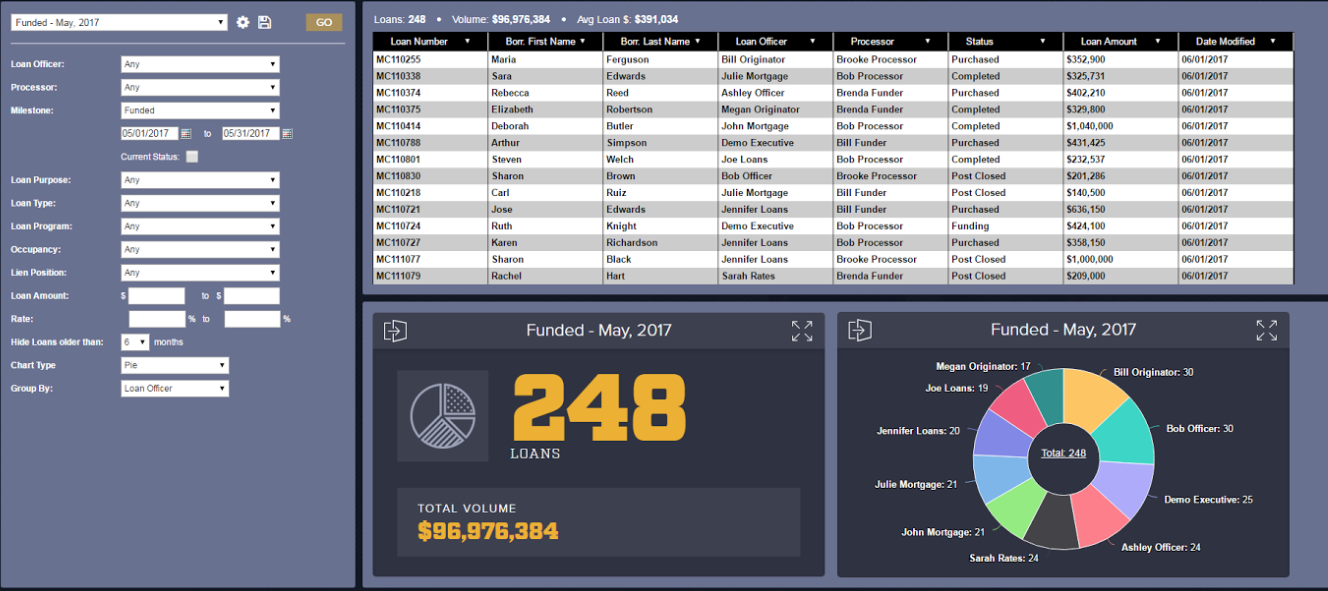Select loan number MC110414 cell
This screenshot has width=1328, height=591.
(x=430, y=126)
